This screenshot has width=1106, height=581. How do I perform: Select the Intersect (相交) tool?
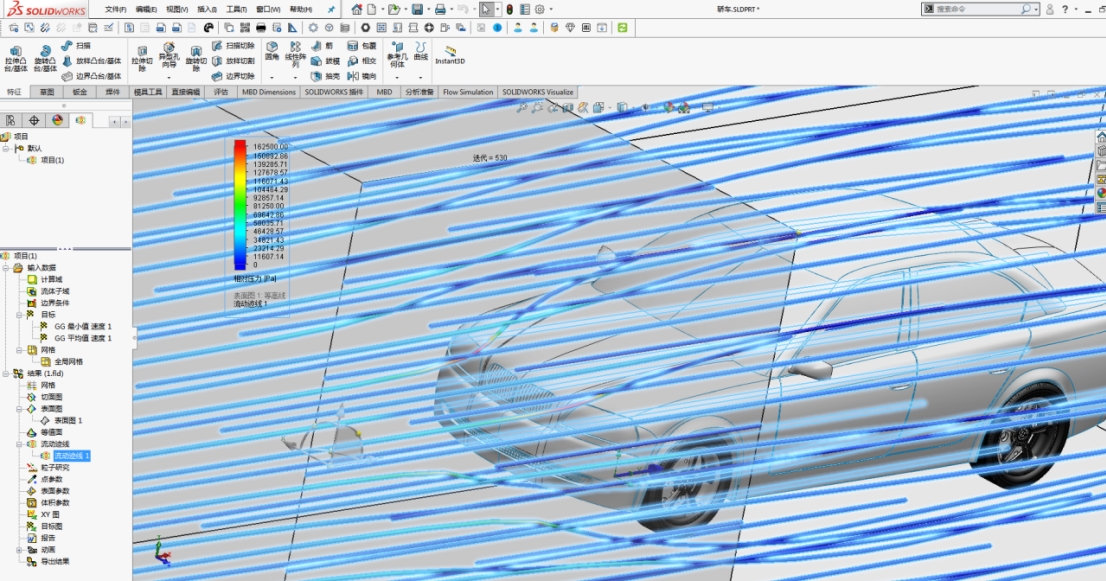[x=362, y=61]
